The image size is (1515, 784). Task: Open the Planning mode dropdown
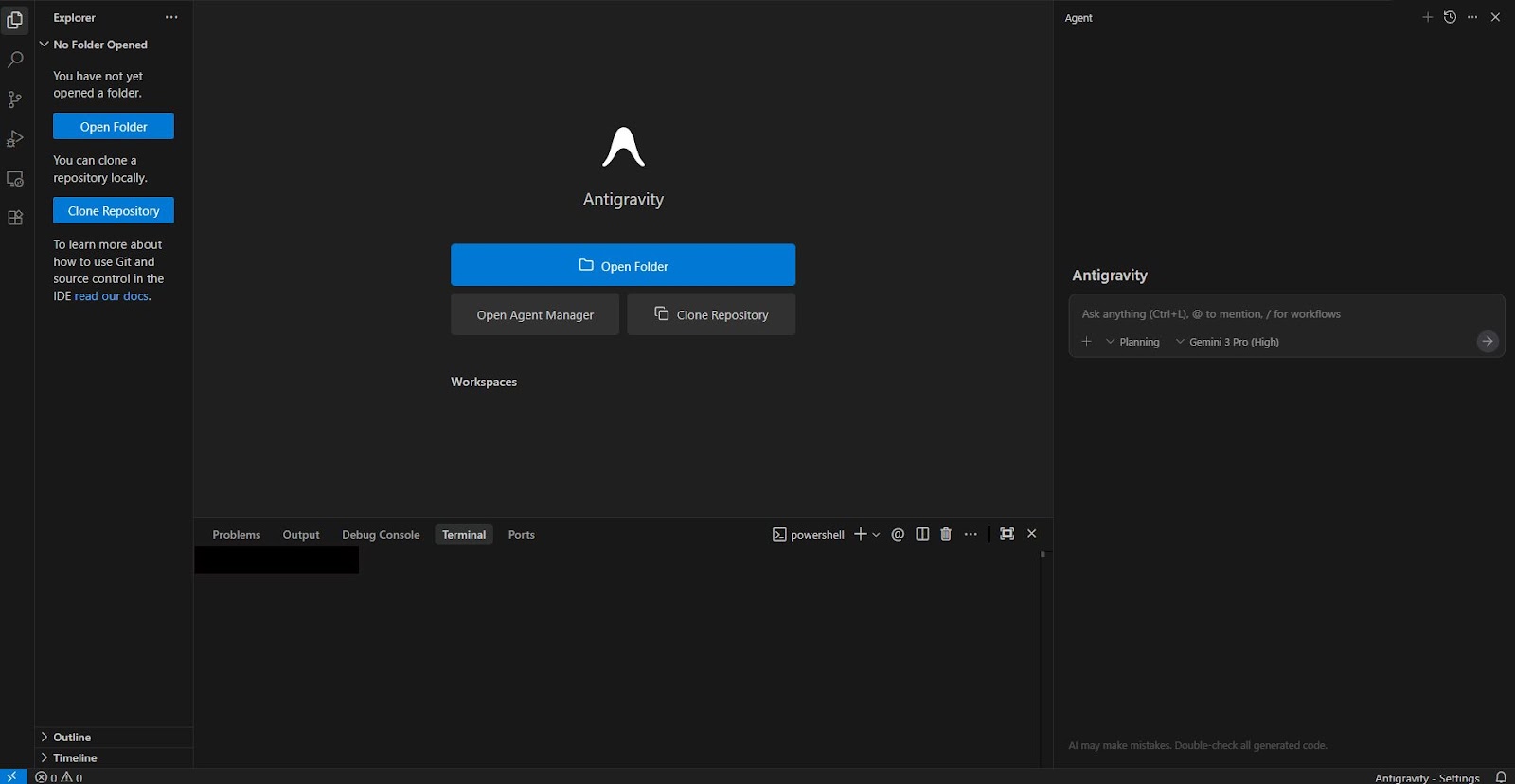1132,342
